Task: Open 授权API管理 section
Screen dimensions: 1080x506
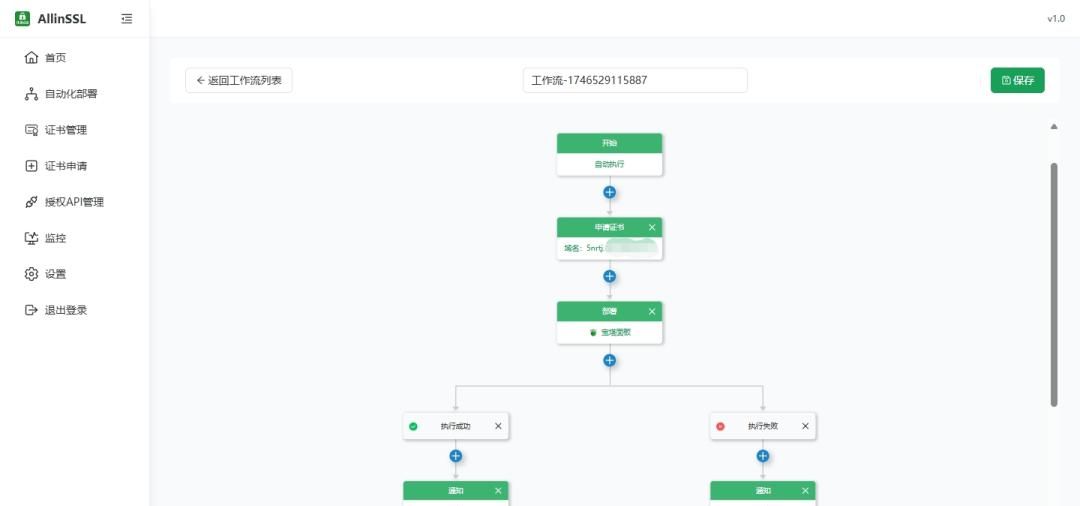Action: (73, 202)
